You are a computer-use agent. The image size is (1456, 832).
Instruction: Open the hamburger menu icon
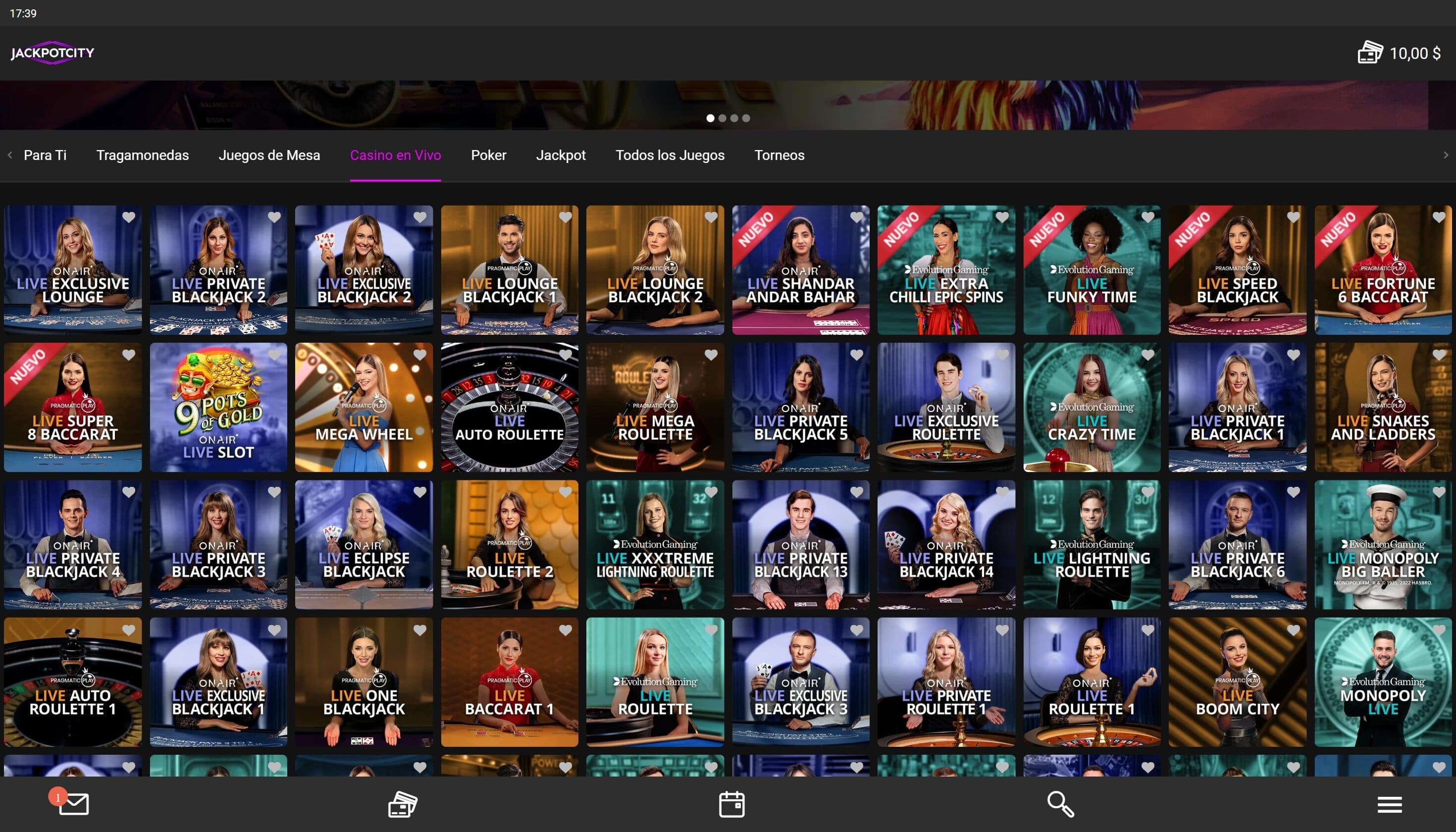1390,805
